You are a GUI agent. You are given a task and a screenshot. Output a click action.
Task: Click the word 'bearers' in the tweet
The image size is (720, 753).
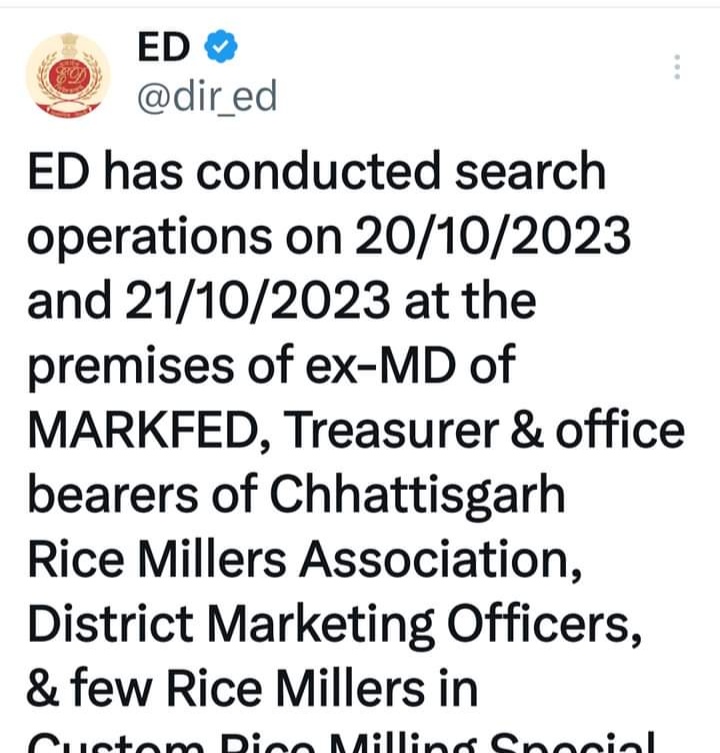click(x=113, y=495)
